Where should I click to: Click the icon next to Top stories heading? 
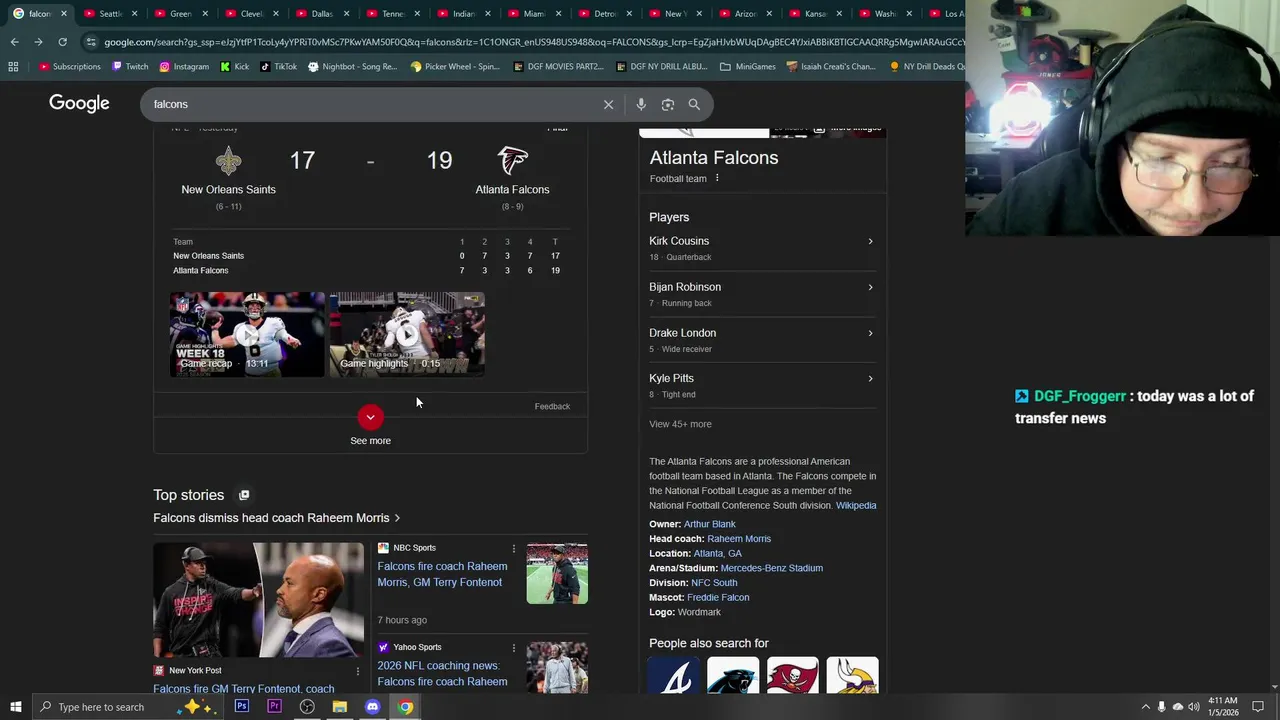coord(244,495)
